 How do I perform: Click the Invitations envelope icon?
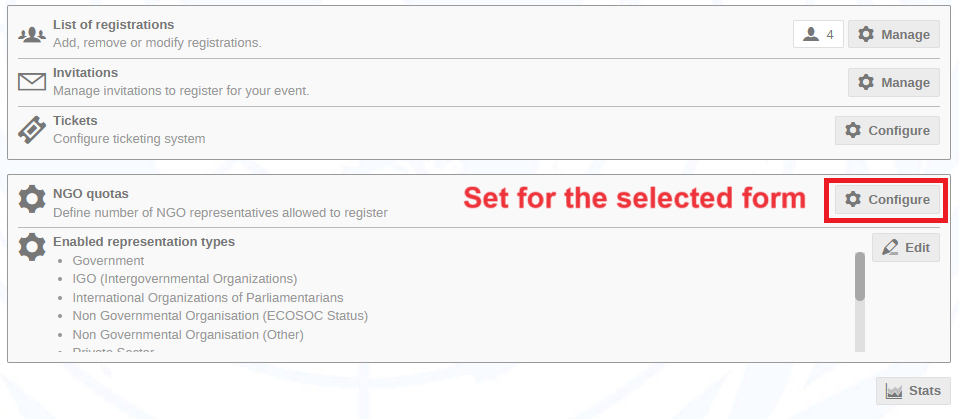click(32, 82)
